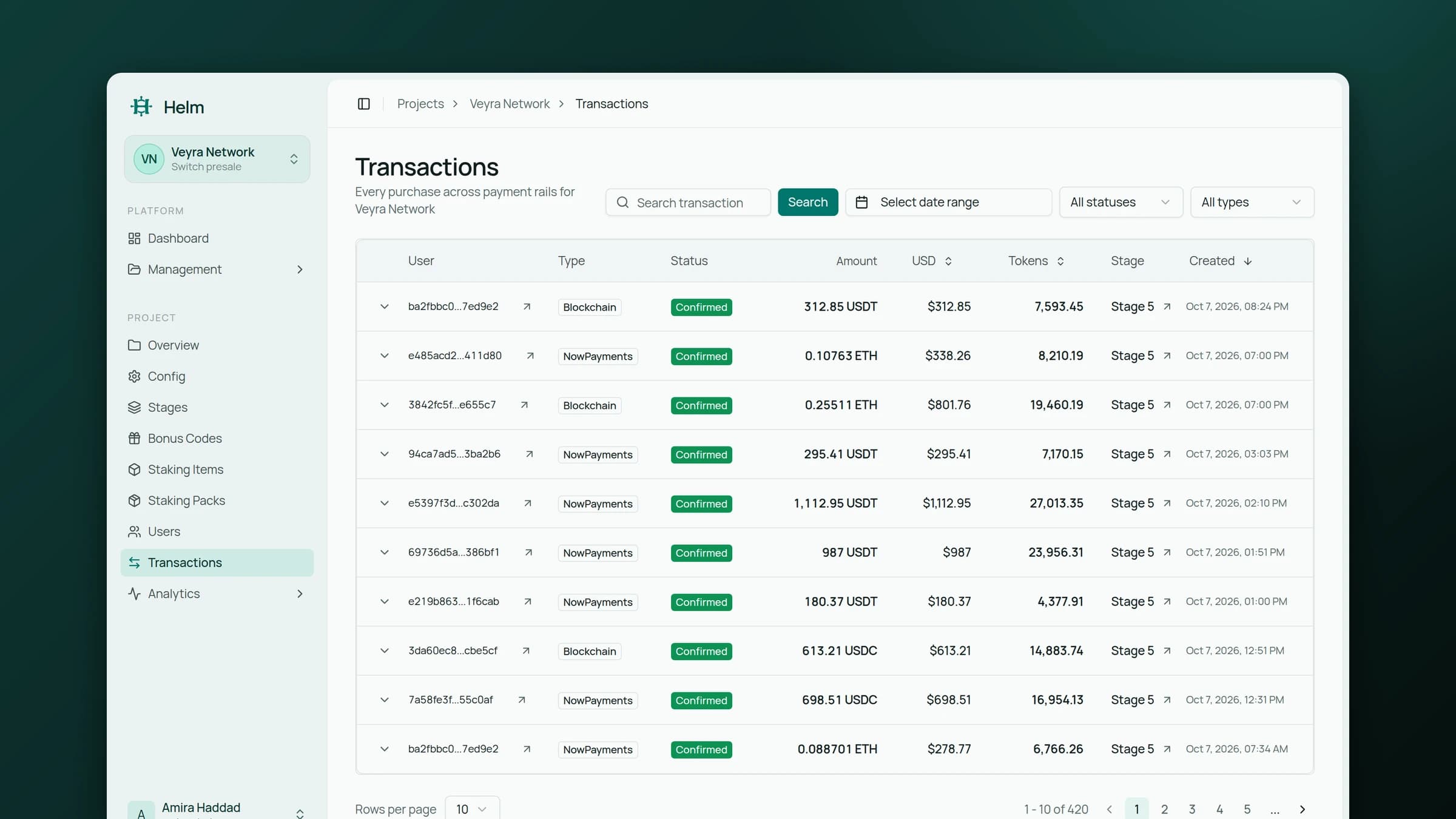The image size is (1456, 819).
Task: Open Projects breadcrumb link
Action: click(420, 104)
